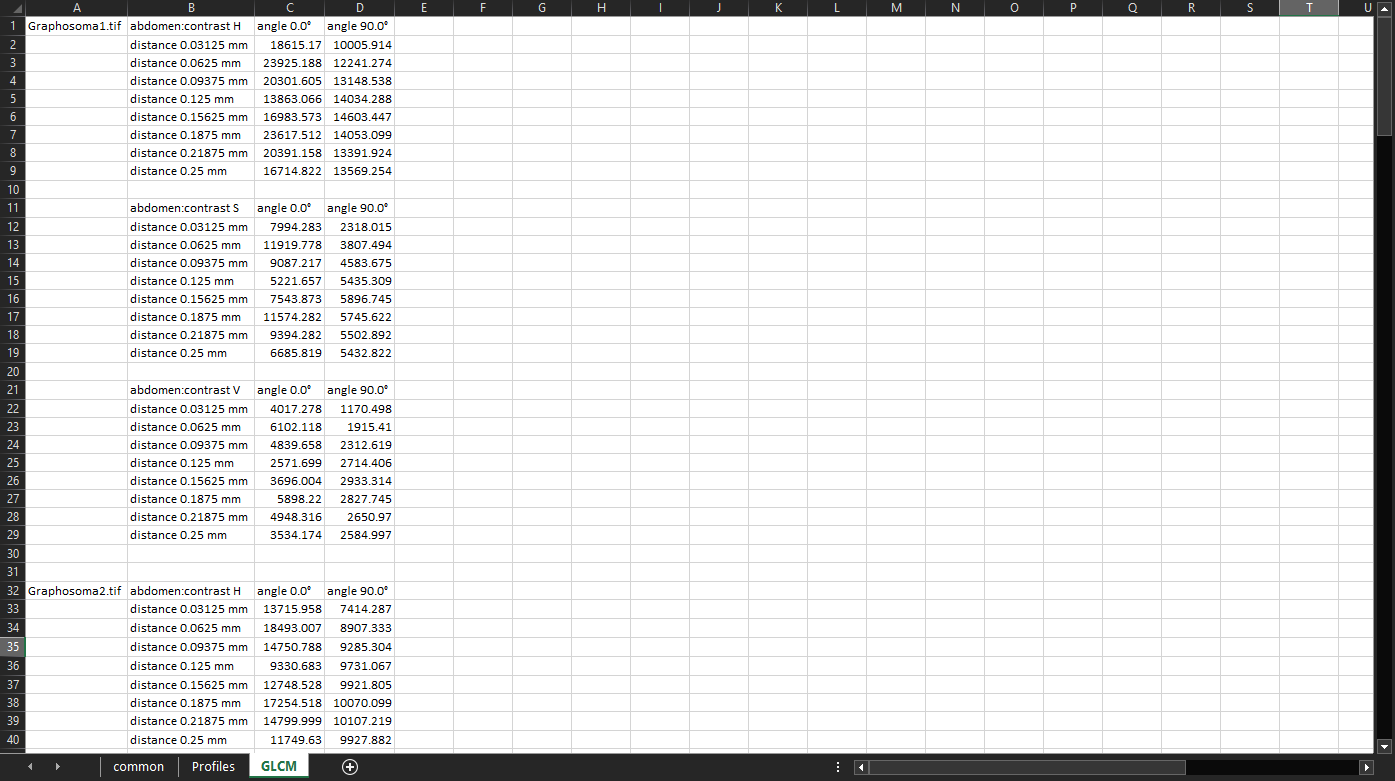
Task: Select abdomen:contrast S cell
Action: click(x=191, y=208)
